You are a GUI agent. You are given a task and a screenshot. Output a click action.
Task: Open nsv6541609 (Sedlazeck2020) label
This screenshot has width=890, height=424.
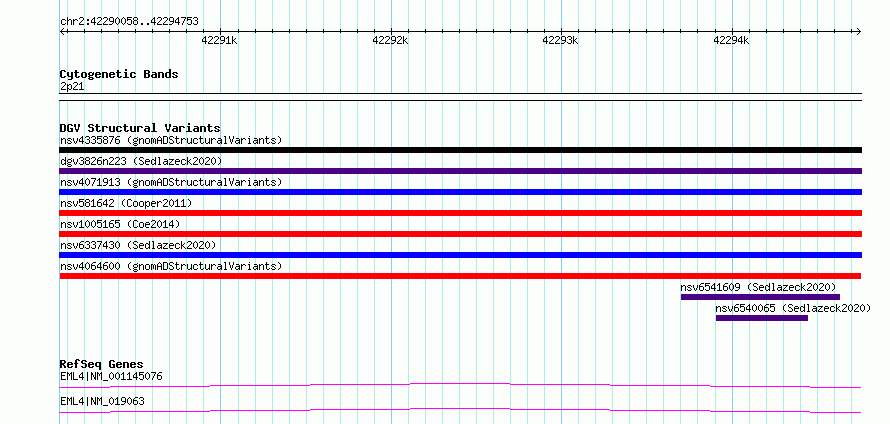(758, 287)
